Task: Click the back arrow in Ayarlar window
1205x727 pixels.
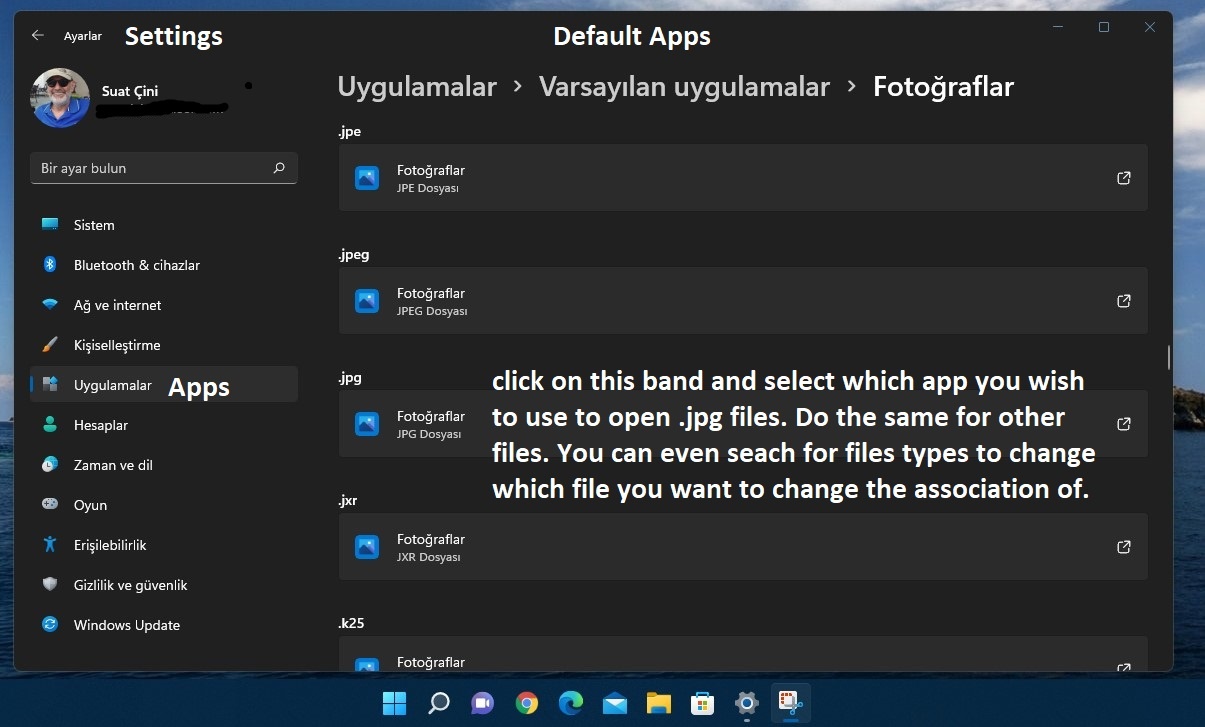Action: (37, 35)
